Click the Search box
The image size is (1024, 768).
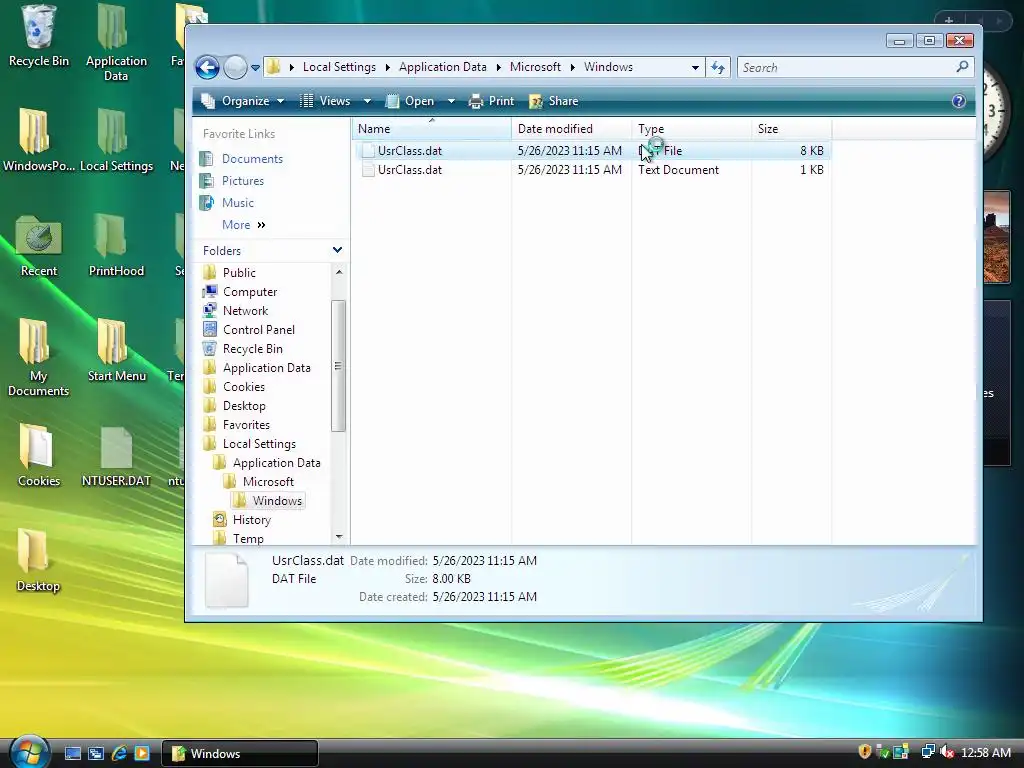pos(856,67)
